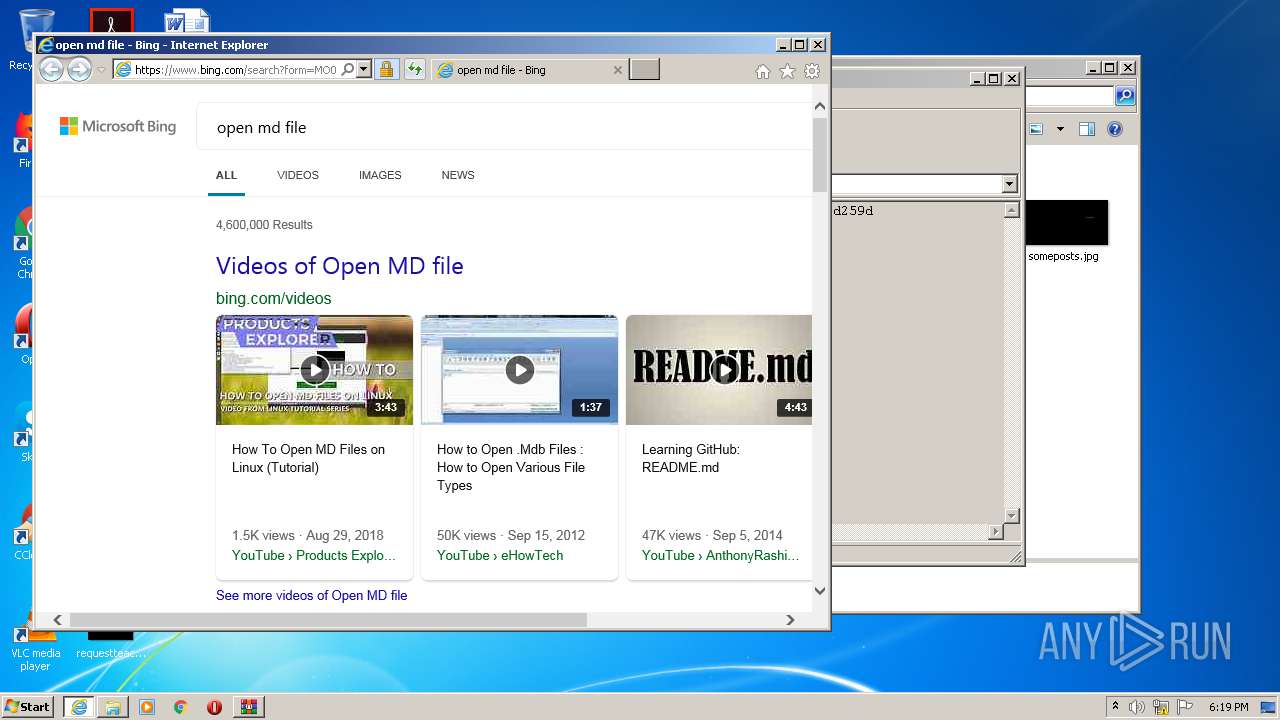Switch to the NEWS results tab
Screen dimensions: 1280x720
(x=458, y=175)
